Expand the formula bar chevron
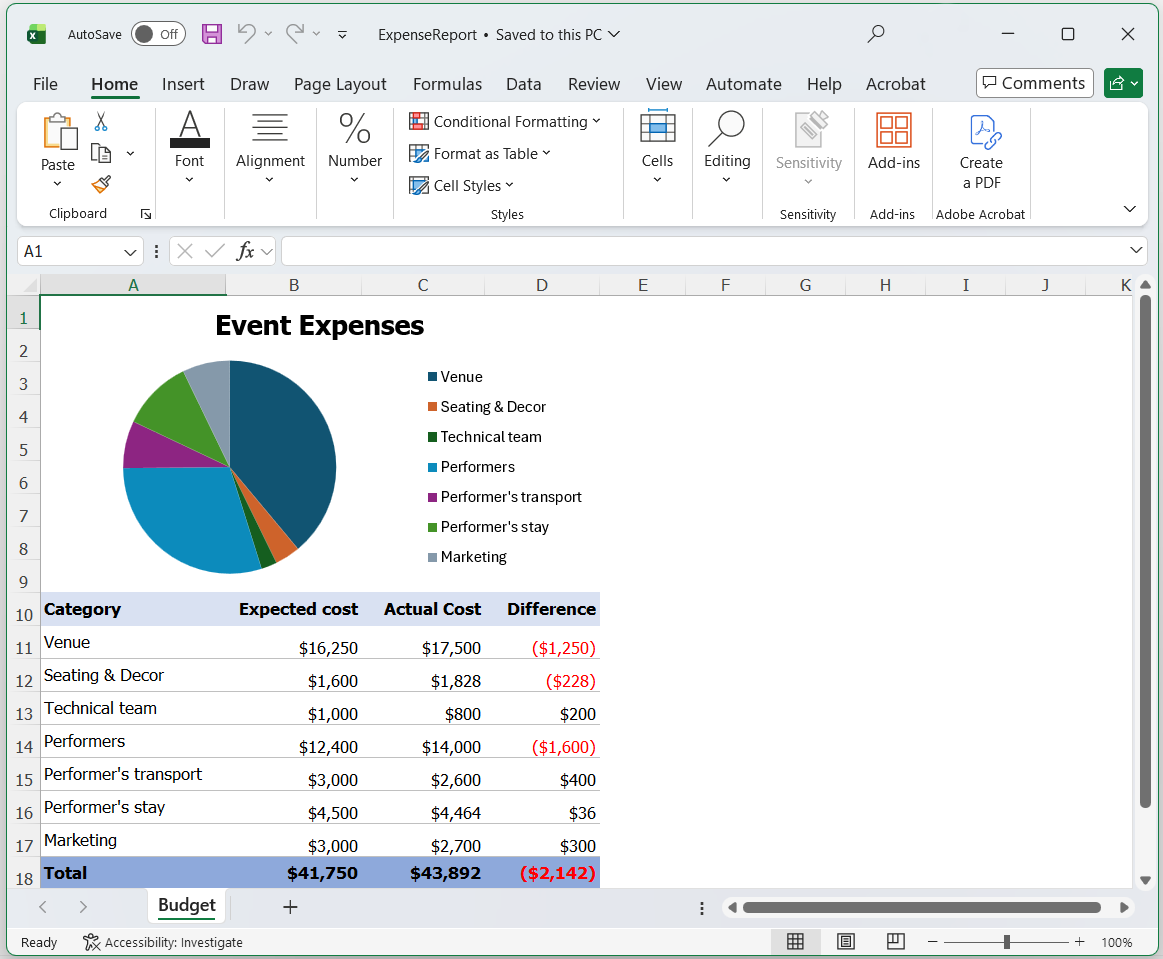This screenshot has width=1163, height=959. pyautogui.click(x=1136, y=250)
